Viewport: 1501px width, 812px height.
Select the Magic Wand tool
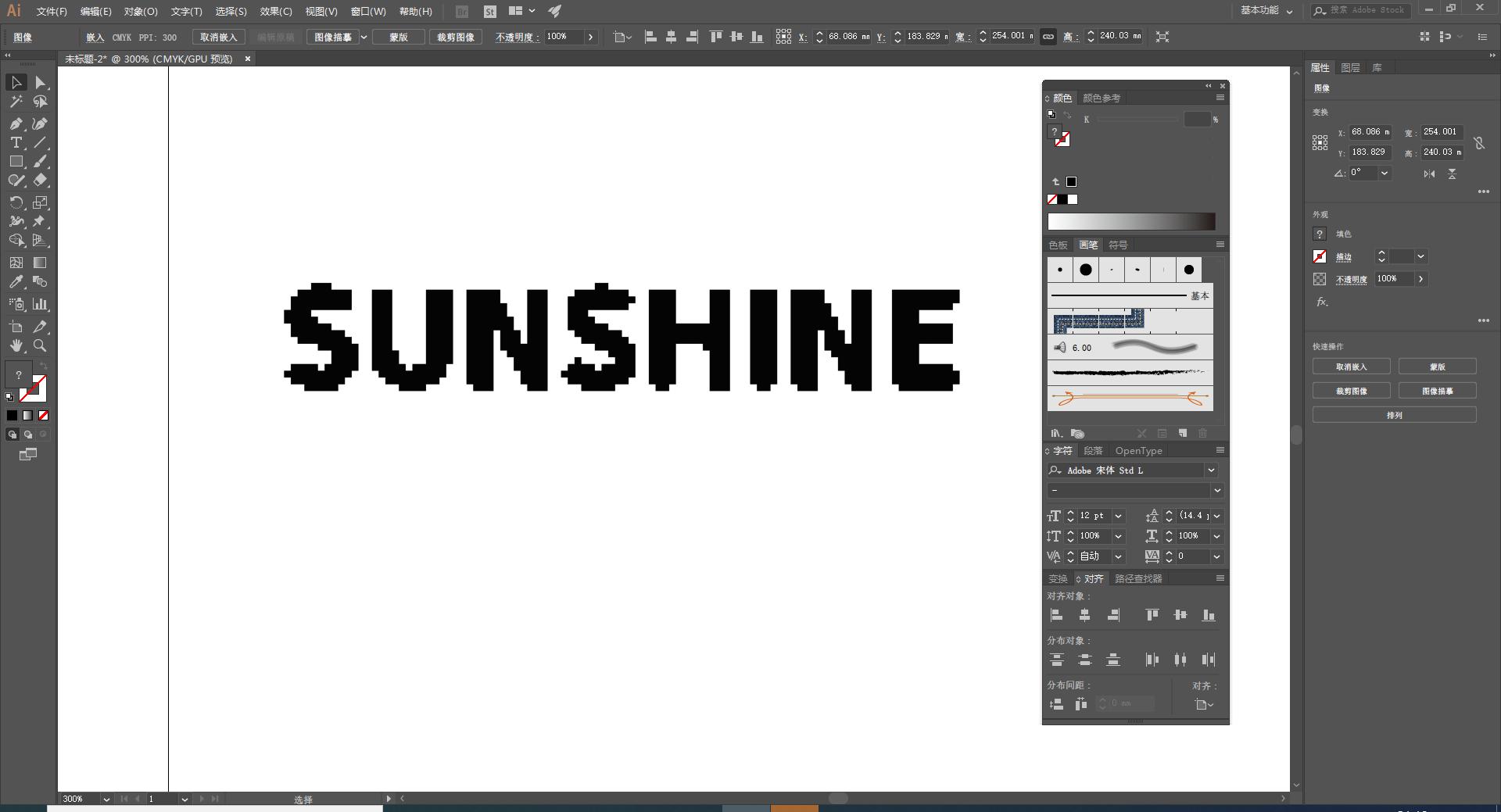click(x=16, y=102)
